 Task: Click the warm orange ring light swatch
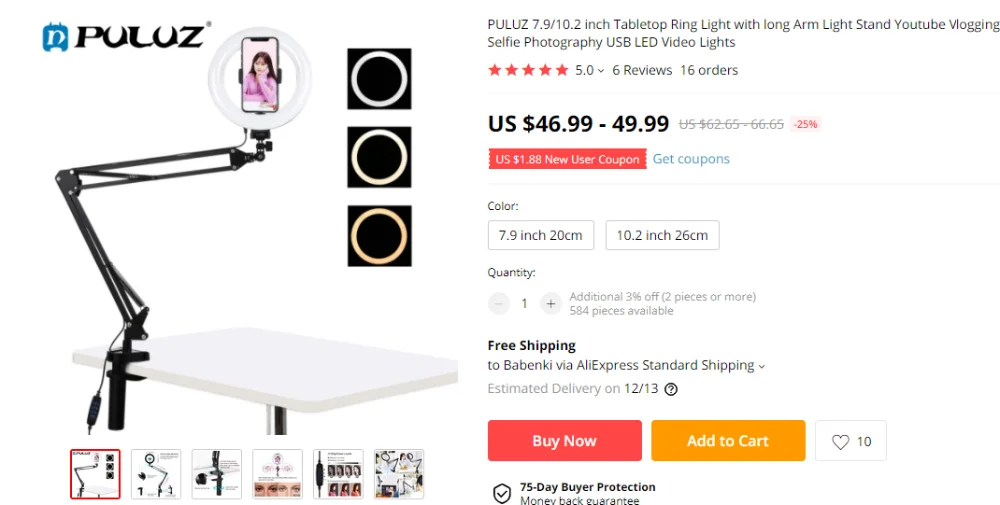[379, 236]
